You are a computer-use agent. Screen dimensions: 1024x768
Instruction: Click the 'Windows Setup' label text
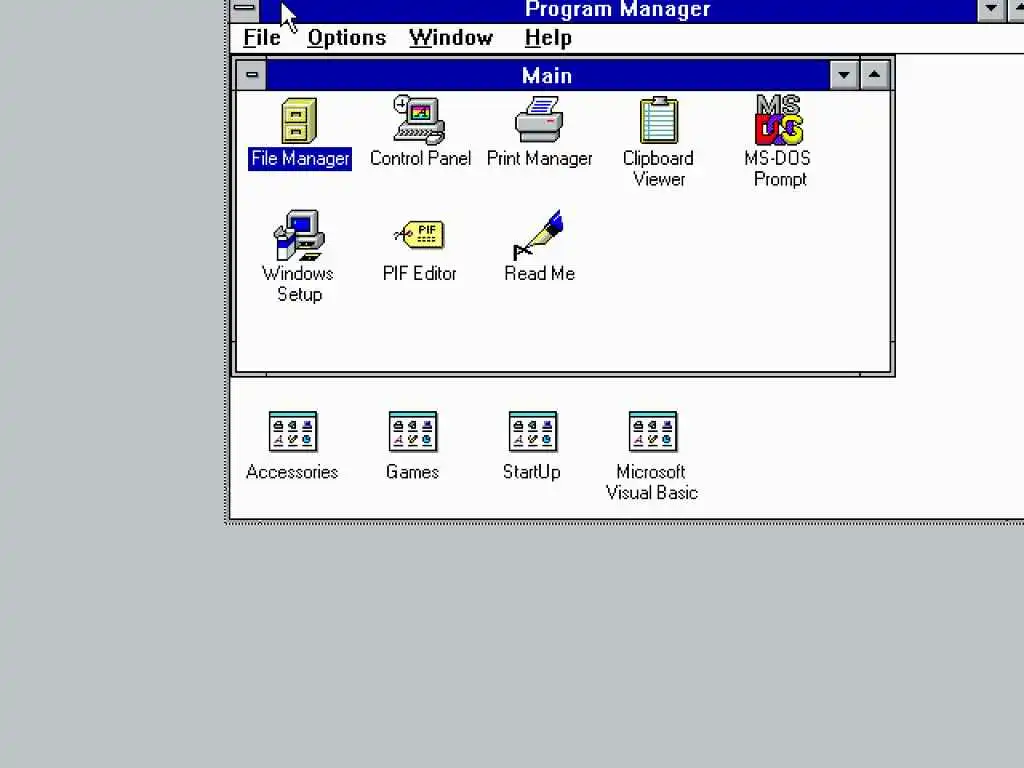[298, 283]
